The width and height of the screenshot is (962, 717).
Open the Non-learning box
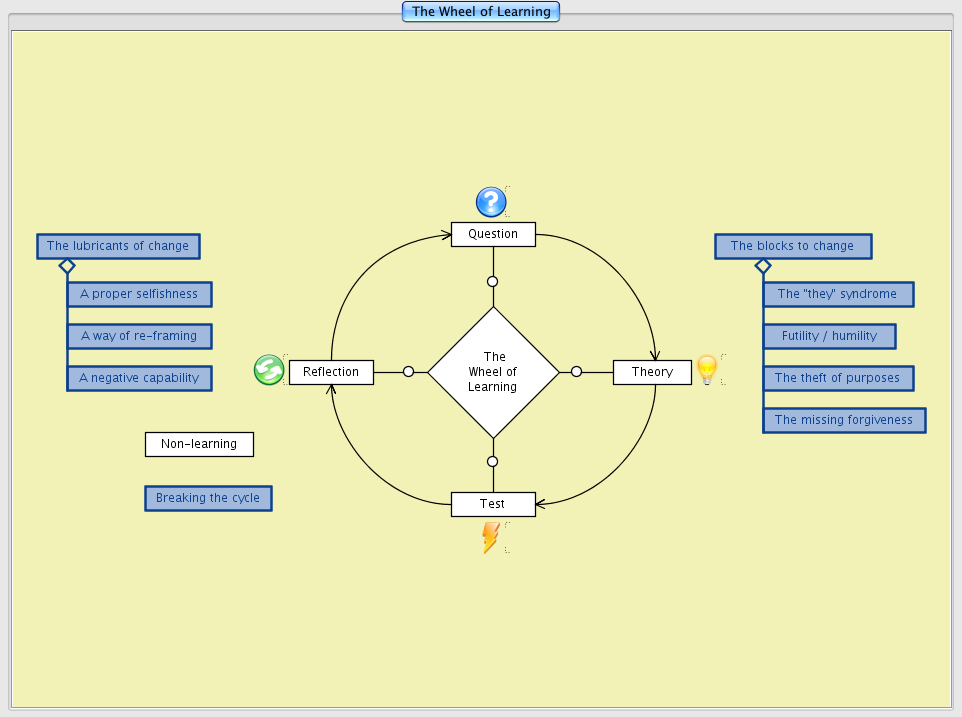coord(199,444)
